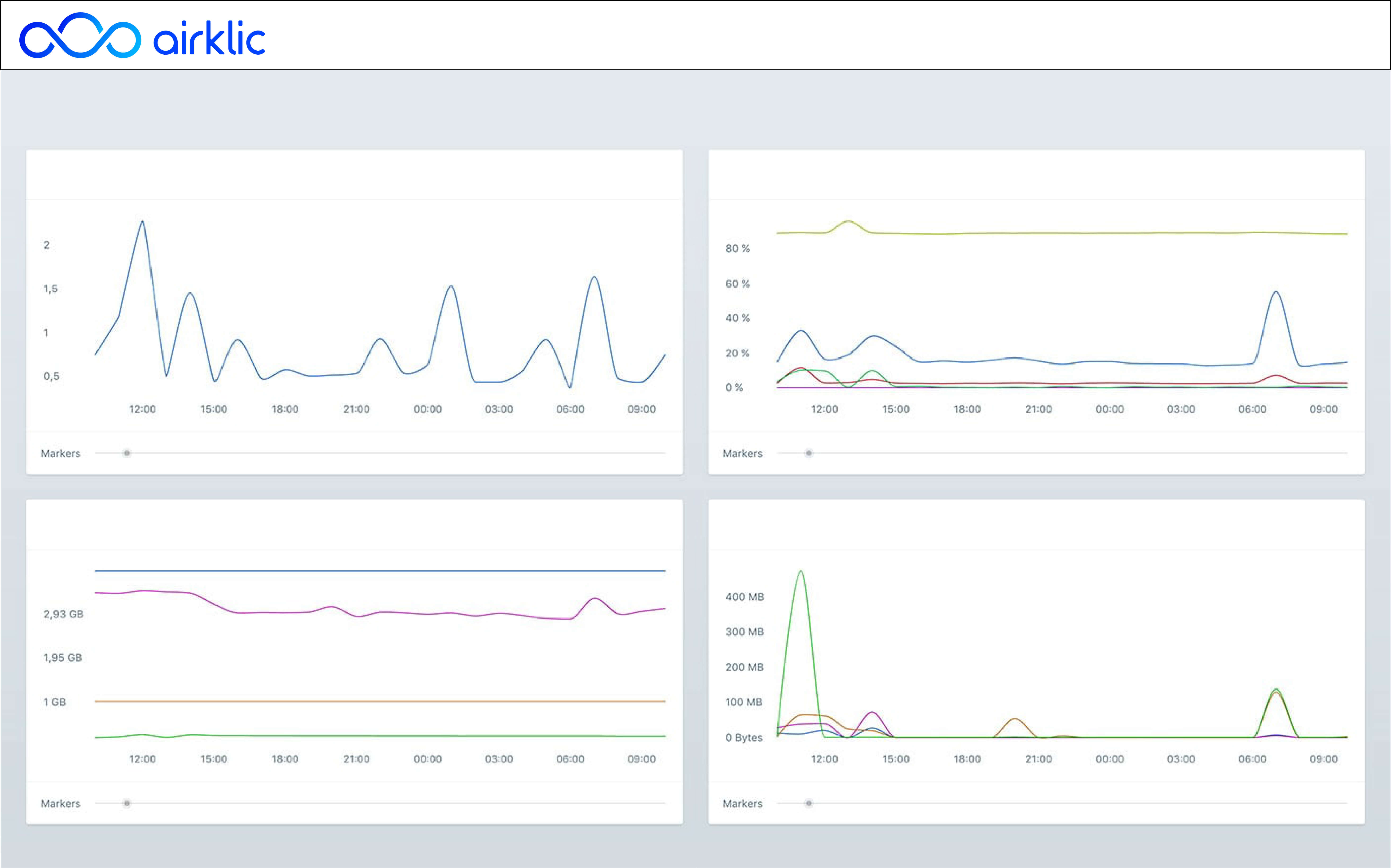Screen dimensions: 1391x868
Task: Click the brown peak before 21:00 in MB chart
Action: (x=1014, y=719)
